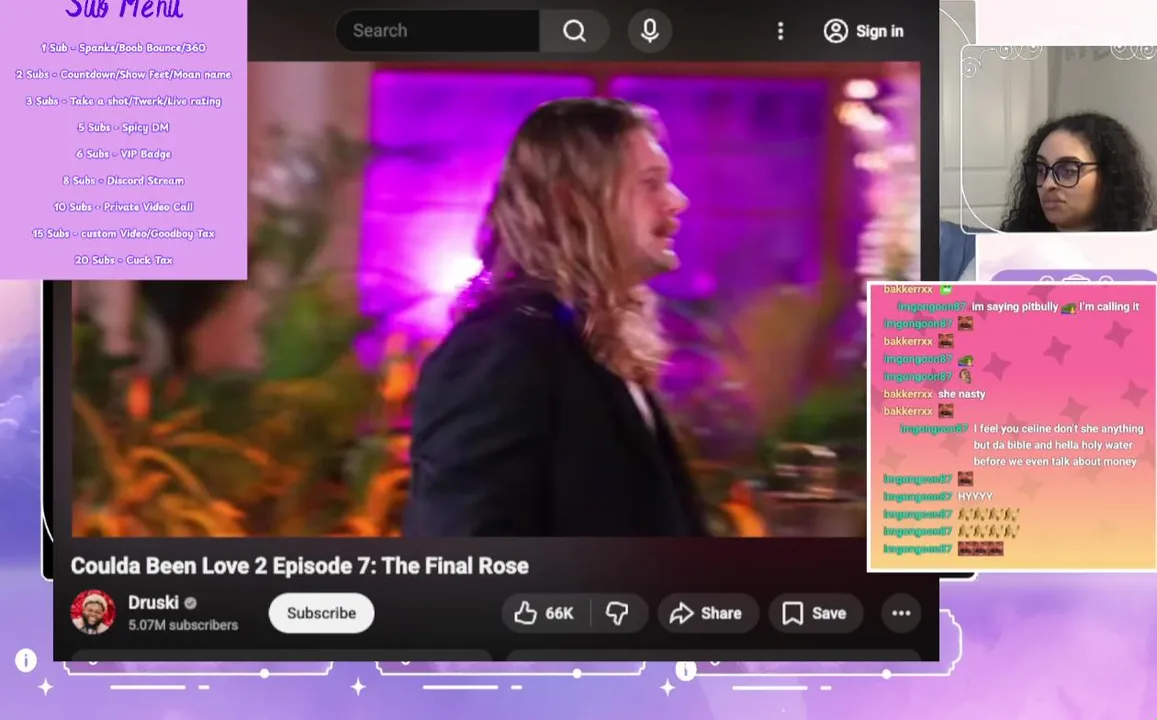Select '15 Subs - custom Video/Goodboy Tax' line
Viewport: 1157px width, 720px height.
(x=123, y=234)
